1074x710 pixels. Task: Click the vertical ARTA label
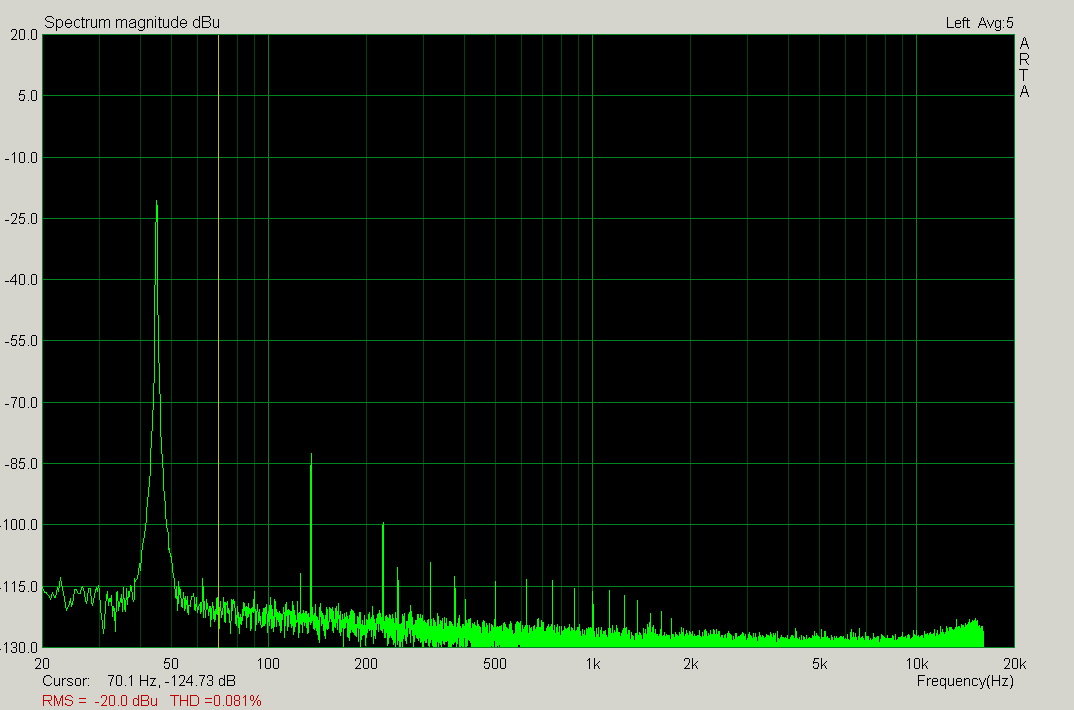[x=1024, y=67]
